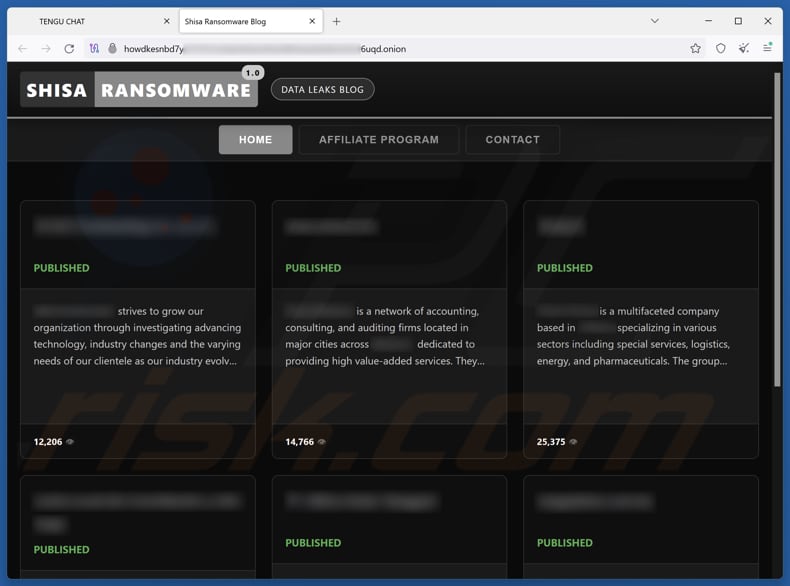Screen dimensions: 790x586
Task: Click the SHISA RANSOMWARE logo
Action: click(x=139, y=90)
